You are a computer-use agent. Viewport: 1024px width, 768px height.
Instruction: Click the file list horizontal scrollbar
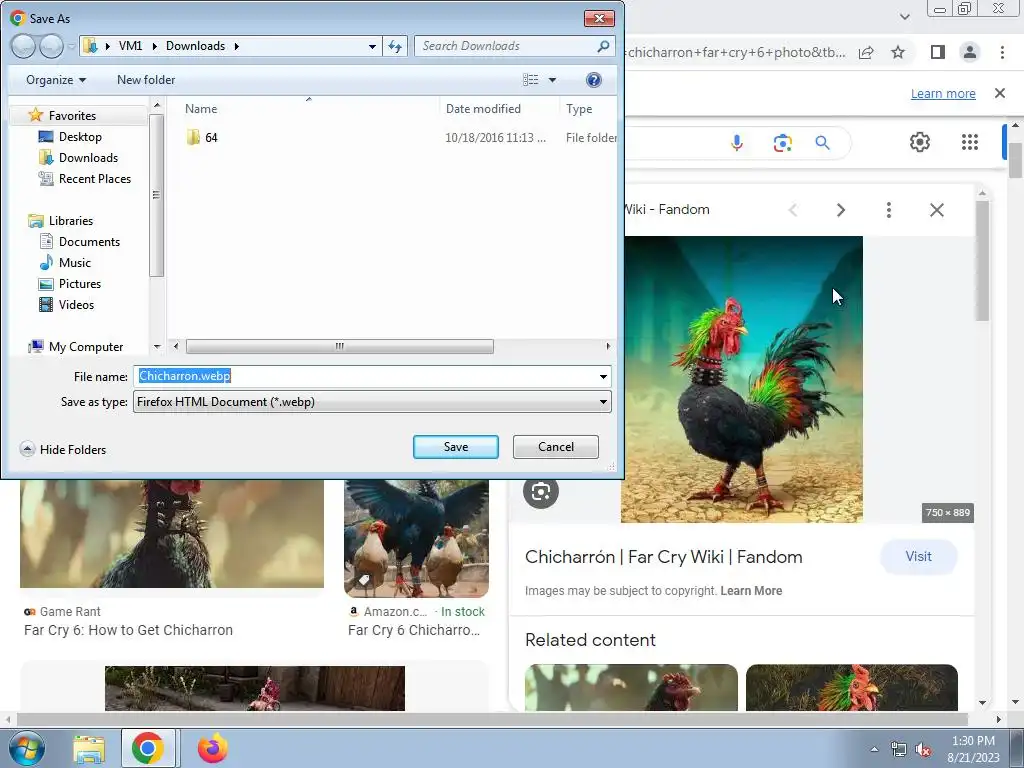[340, 346]
